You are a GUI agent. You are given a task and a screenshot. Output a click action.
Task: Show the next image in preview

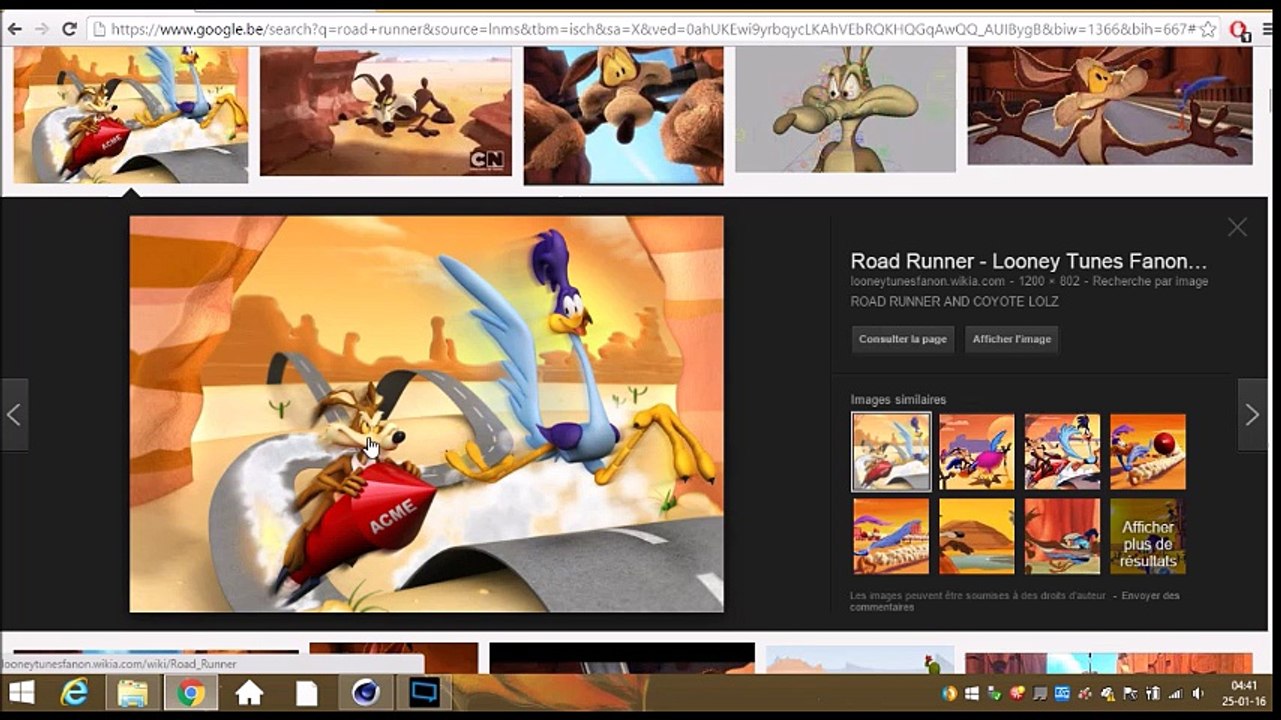pyautogui.click(x=1252, y=414)
